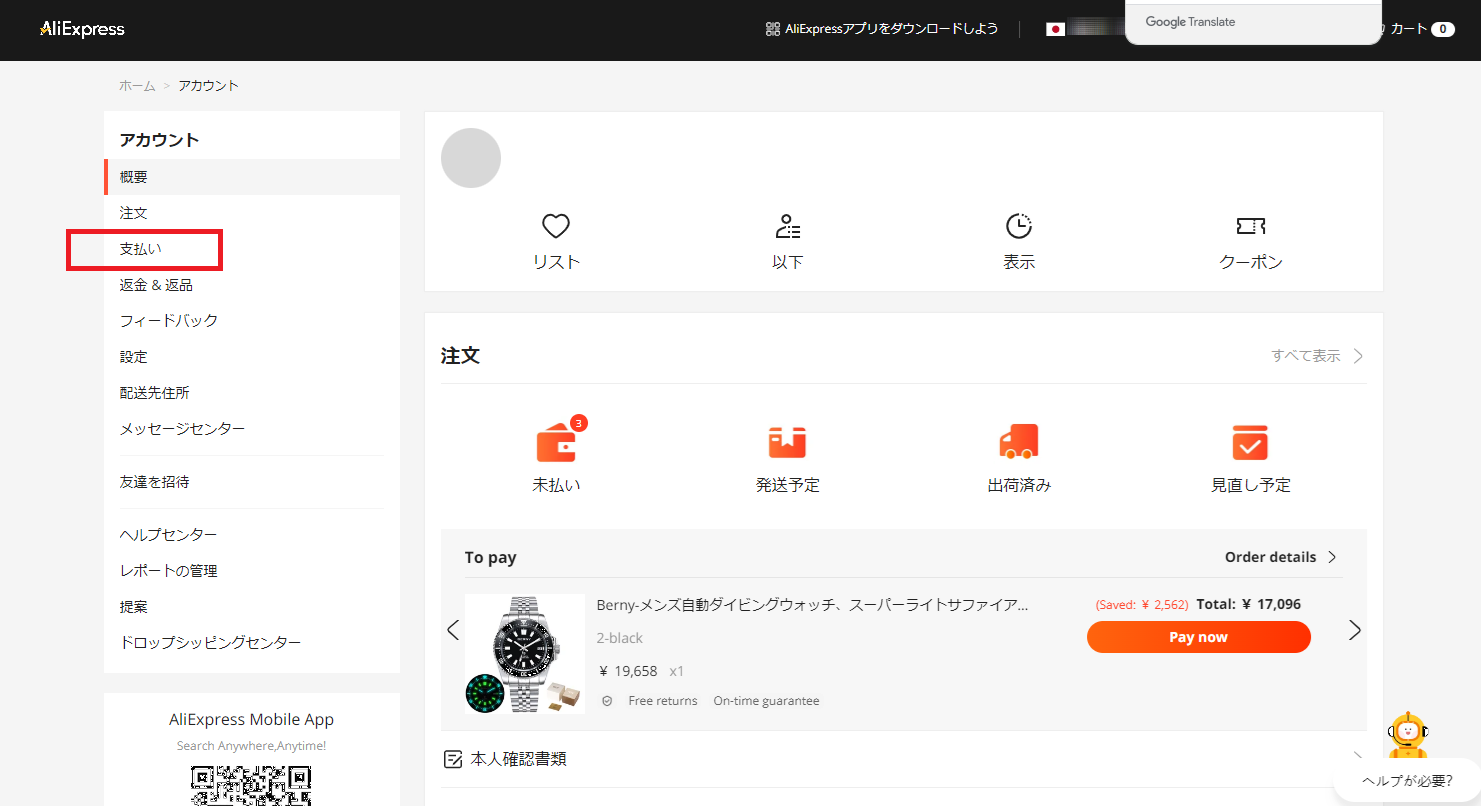Click the Berny watch product thumbnail
1481x806 pixels.
525,654
